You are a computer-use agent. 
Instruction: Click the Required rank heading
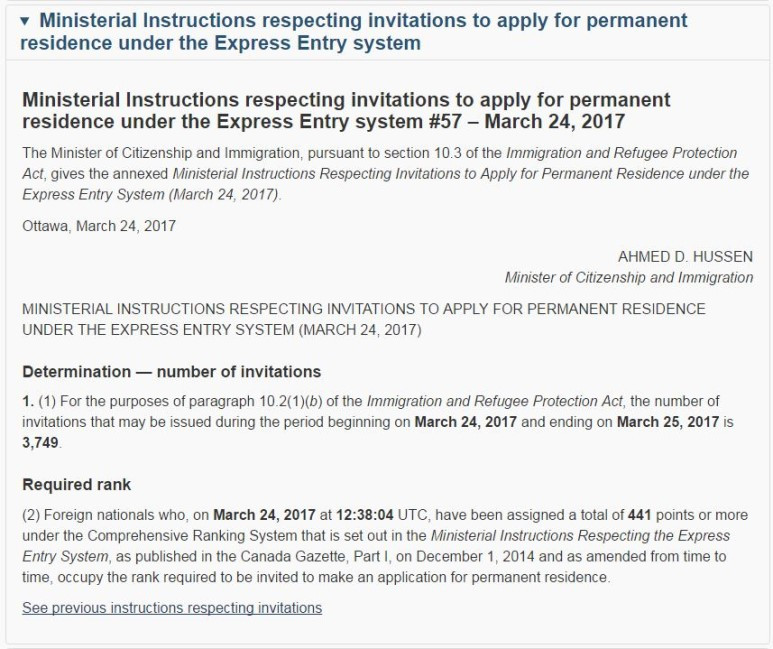[76, 484]
